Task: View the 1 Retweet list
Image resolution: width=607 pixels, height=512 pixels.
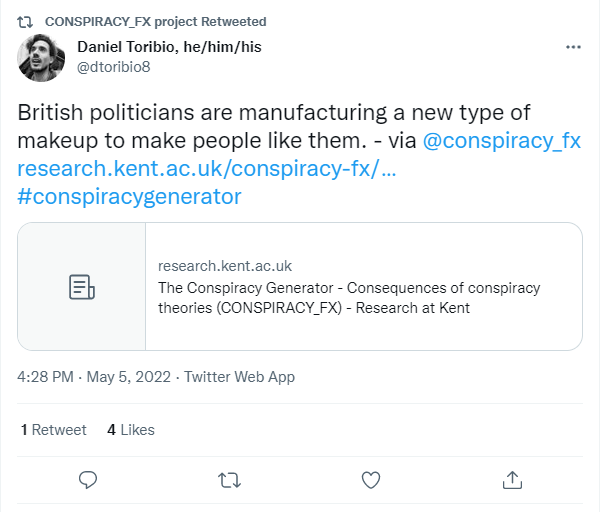Action: click(53, 430)
